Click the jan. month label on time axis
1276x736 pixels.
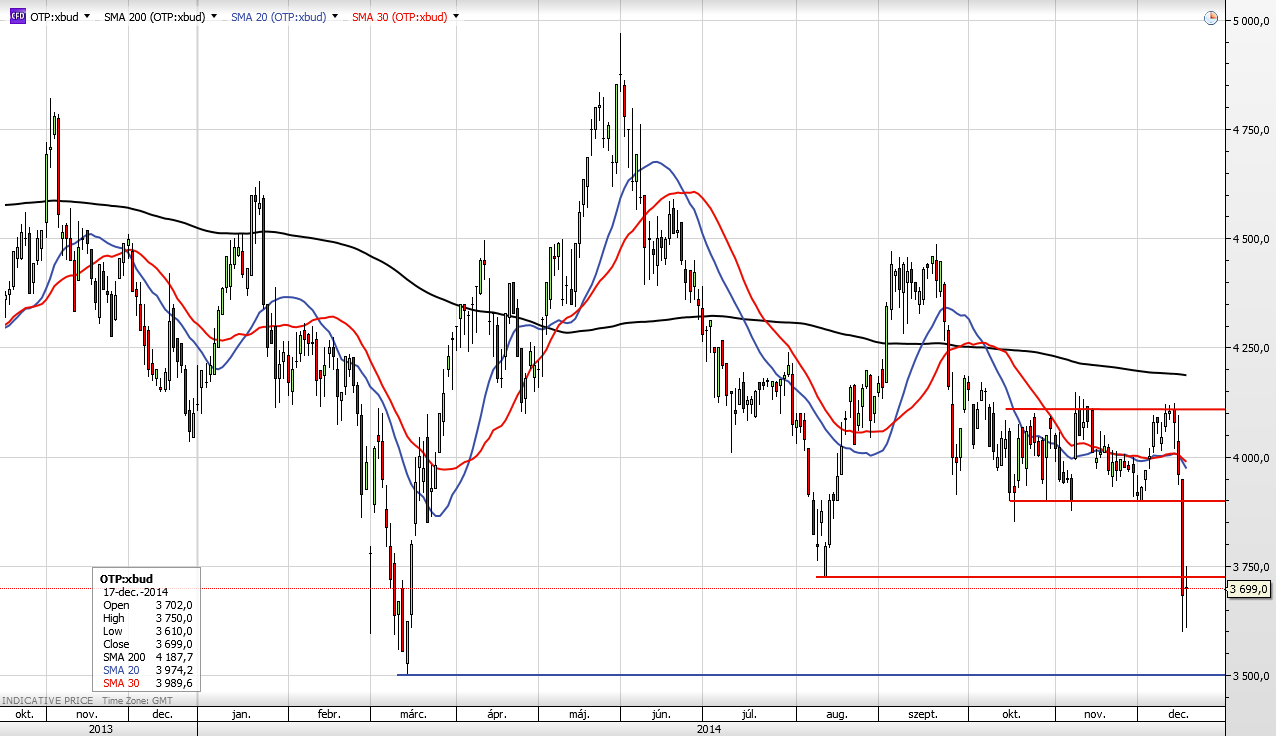coord(240,715)
